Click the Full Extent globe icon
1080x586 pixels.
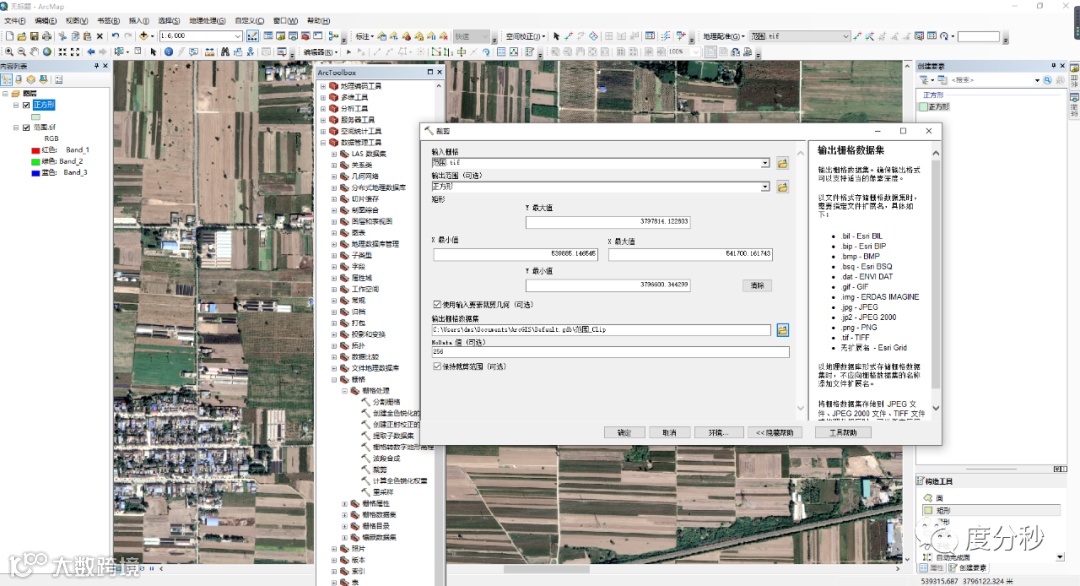coord(48,52)
